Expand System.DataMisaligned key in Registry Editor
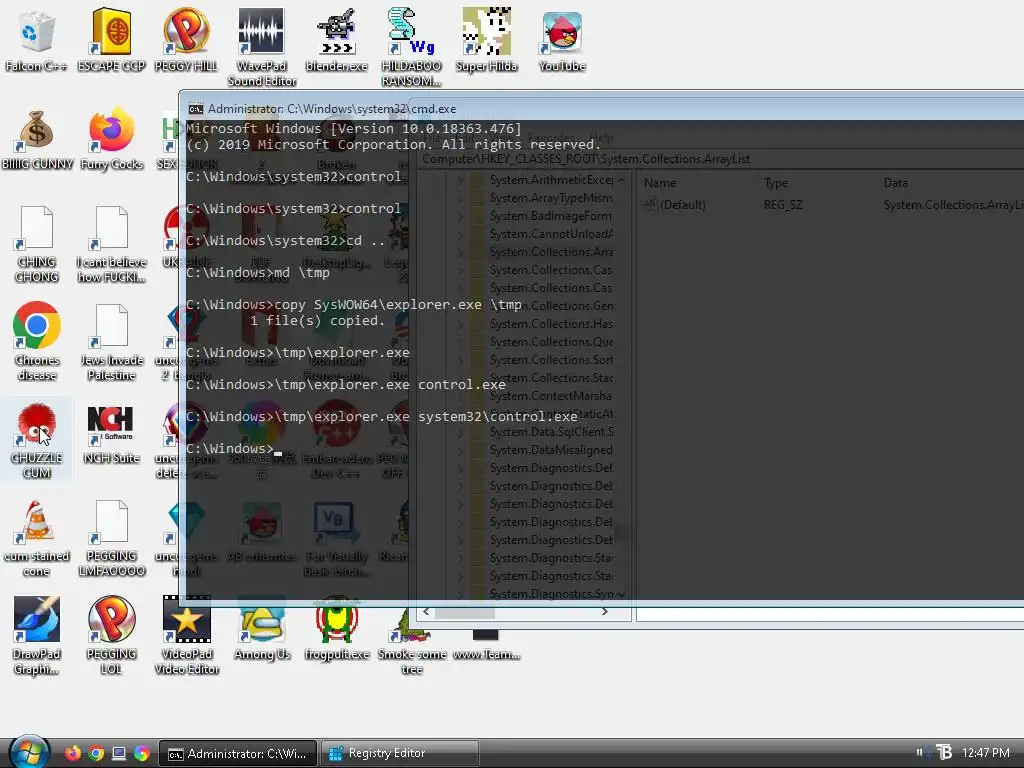 click(460, 450)
